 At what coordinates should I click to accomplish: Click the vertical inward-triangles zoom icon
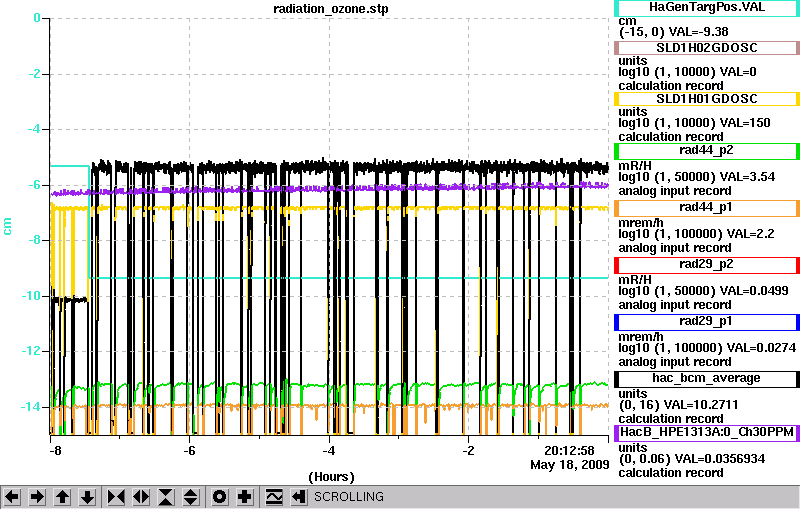click(x=166, y=497)
